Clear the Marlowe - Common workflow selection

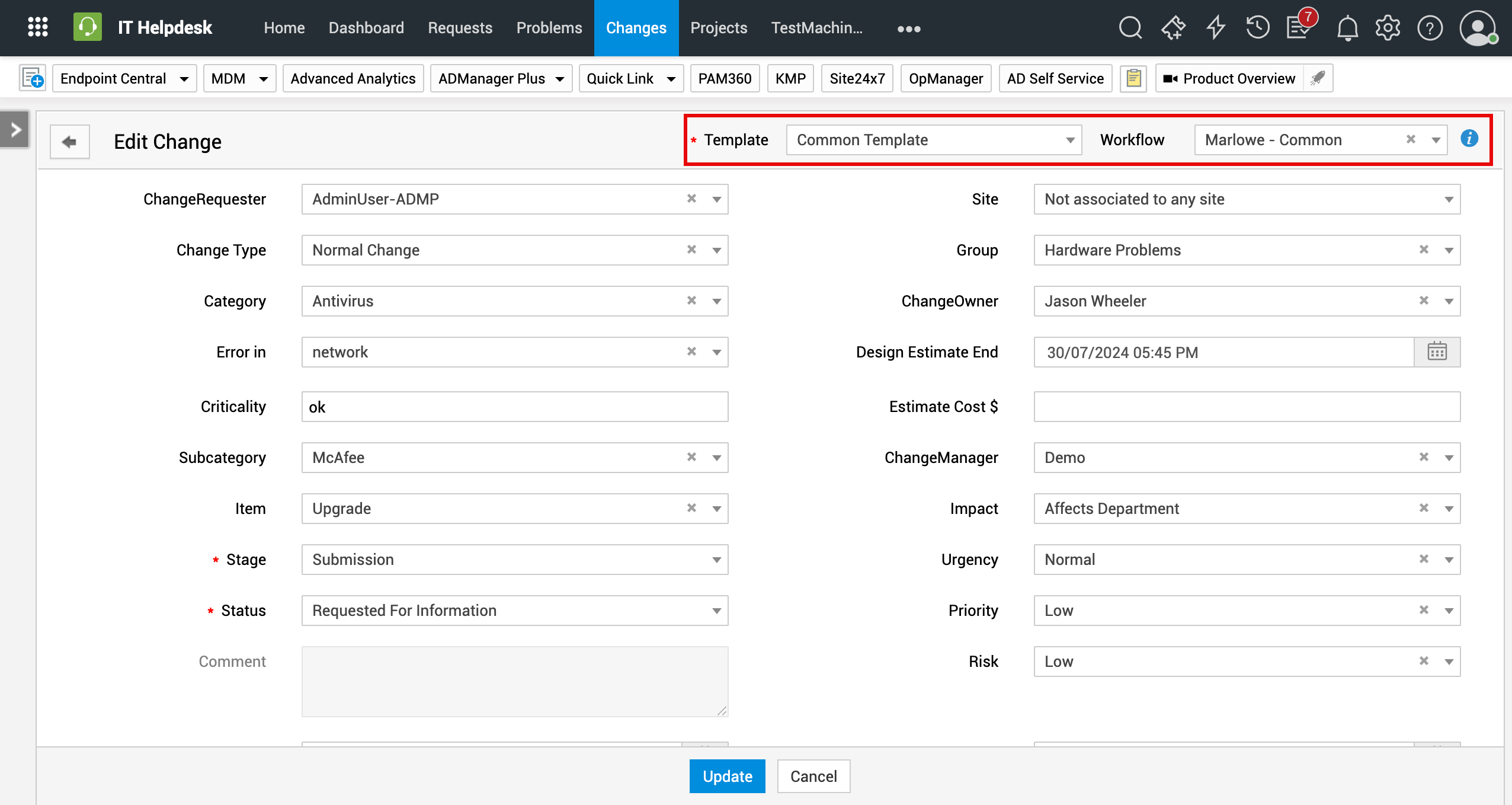(1411, 139)
